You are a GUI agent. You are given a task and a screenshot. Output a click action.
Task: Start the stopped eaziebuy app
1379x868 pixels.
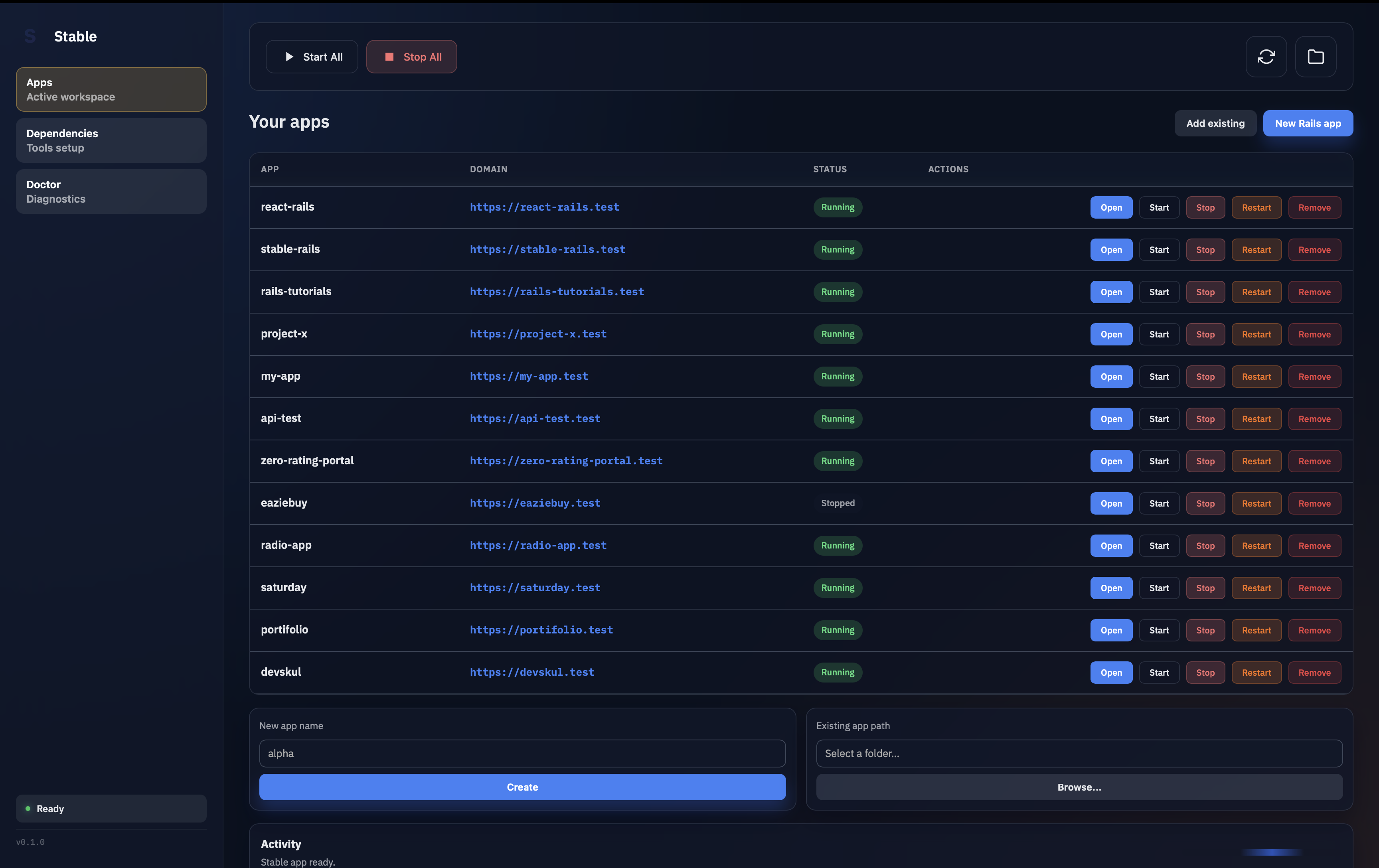coord(1158,503)
